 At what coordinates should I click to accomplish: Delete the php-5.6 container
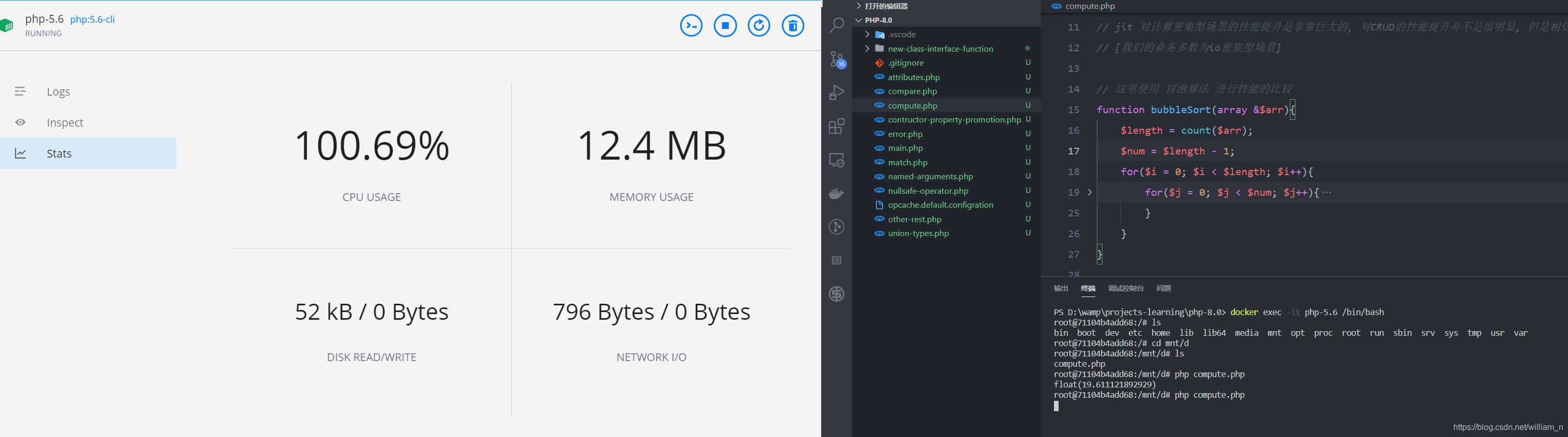(793, 26)
